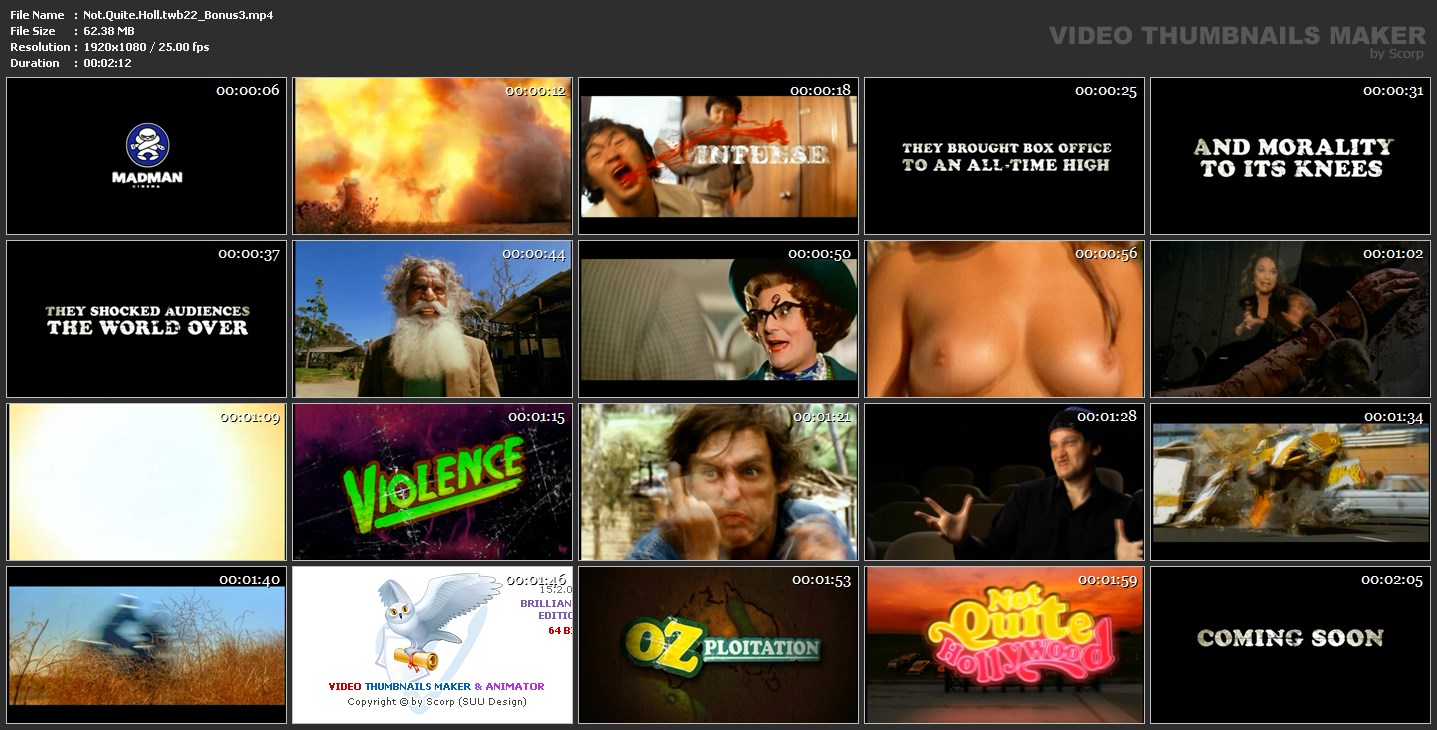1437x730 pixels.
Task: Click the 00:01:28 timestamp label
Action: point(1107,416)
